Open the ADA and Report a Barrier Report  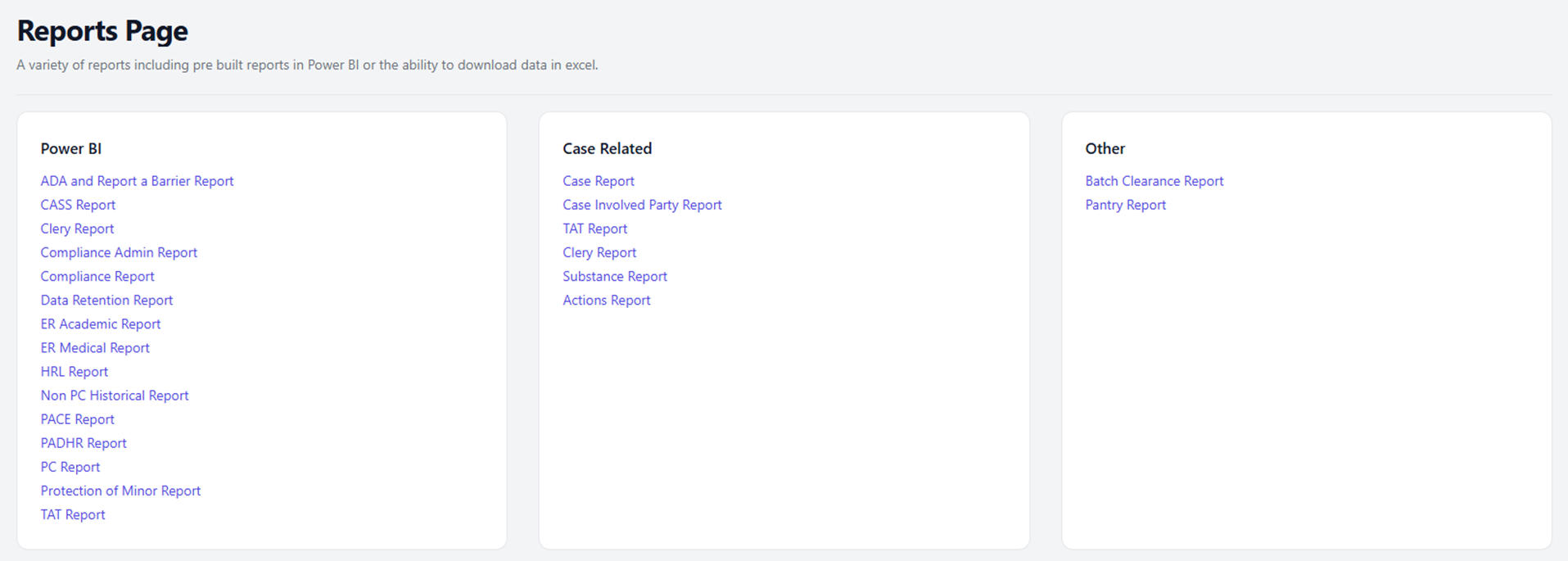click(137, 181)
